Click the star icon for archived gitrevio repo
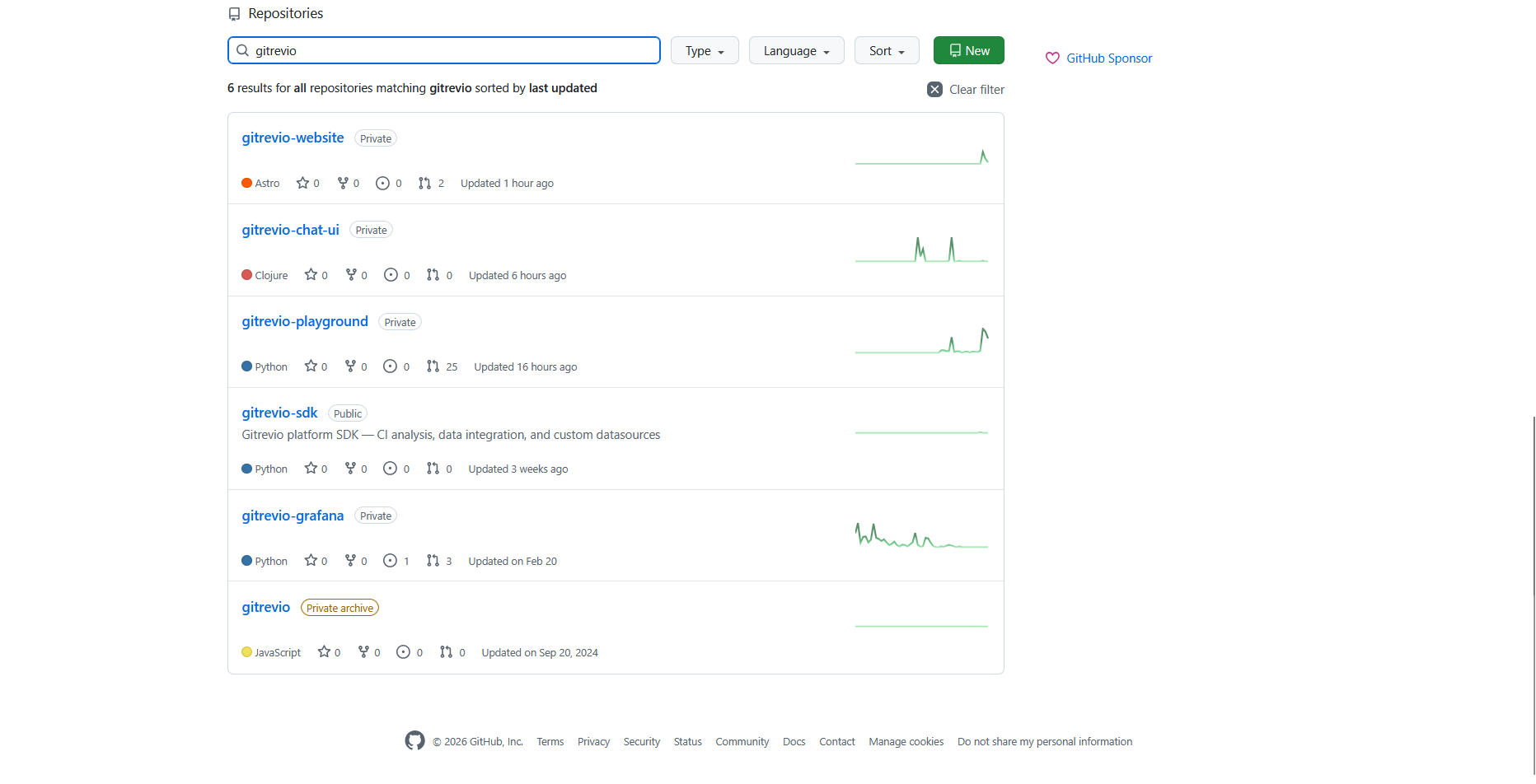This screenshot has width=1536, height=784. pyautogui.click(x=324, y=651)
